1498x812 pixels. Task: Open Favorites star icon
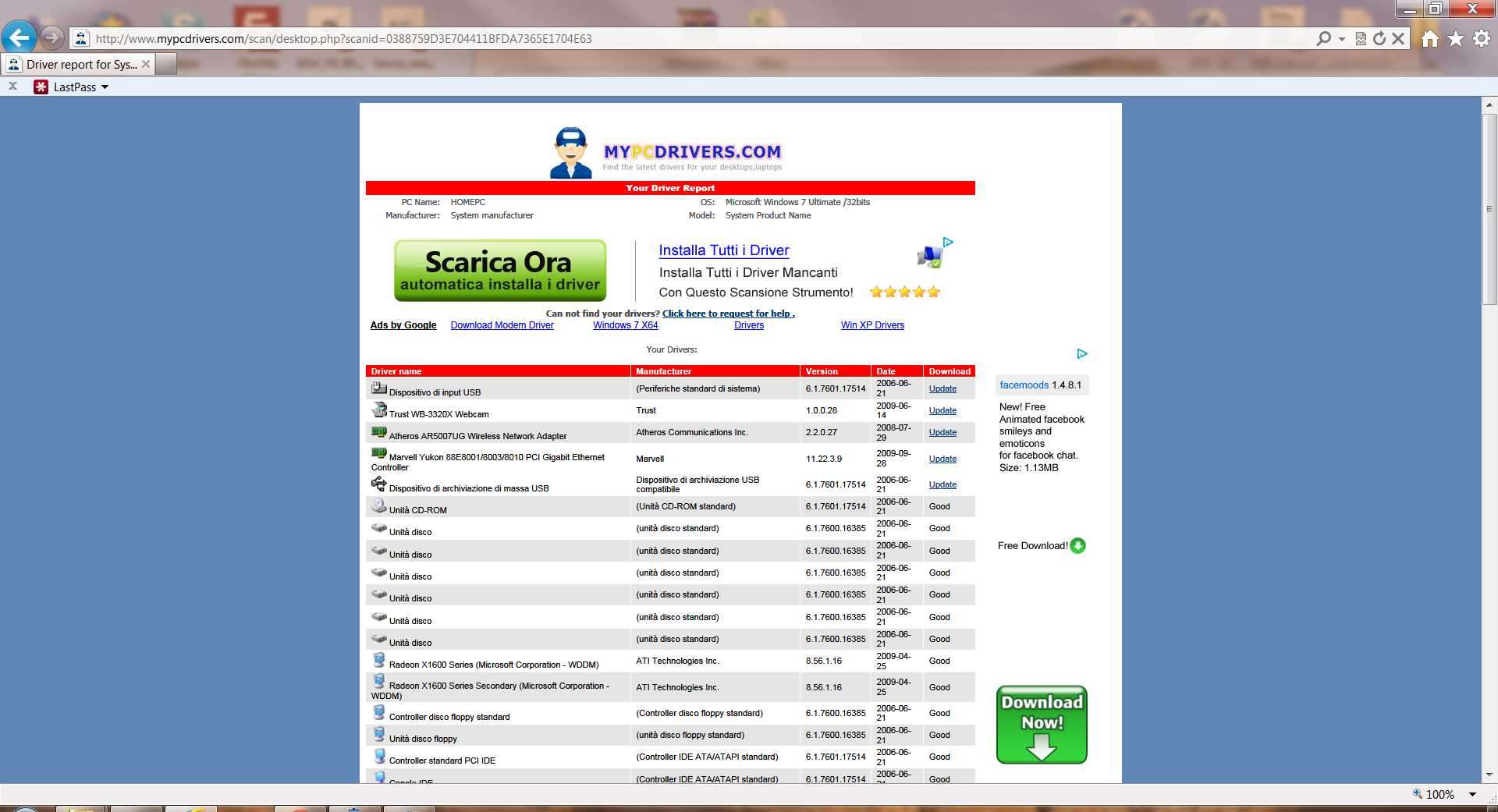(1456, 38)
